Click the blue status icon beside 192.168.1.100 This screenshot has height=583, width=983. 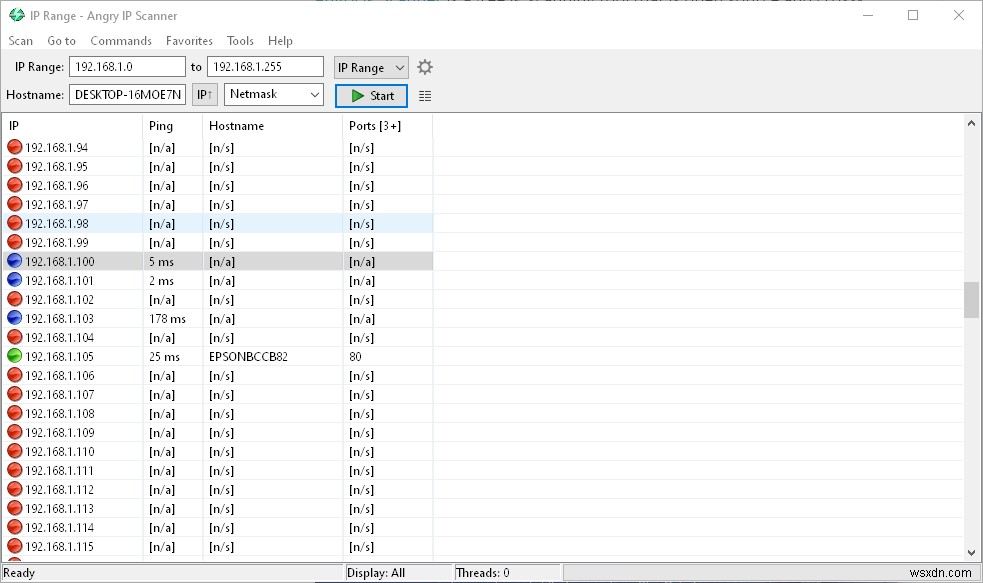click(14, 261)
